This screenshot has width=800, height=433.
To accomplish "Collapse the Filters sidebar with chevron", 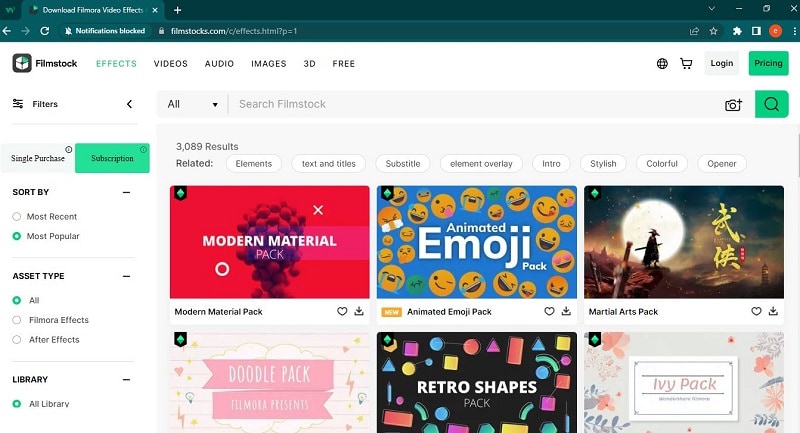I will pos(129,104).
